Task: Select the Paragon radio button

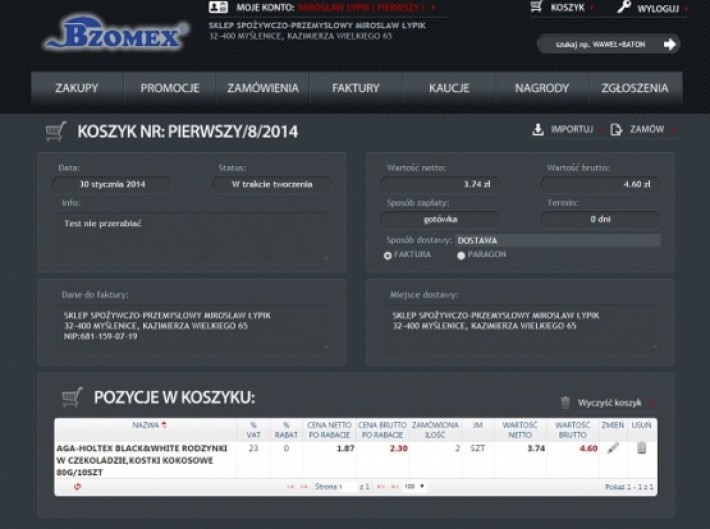Action: pos(461,255)
